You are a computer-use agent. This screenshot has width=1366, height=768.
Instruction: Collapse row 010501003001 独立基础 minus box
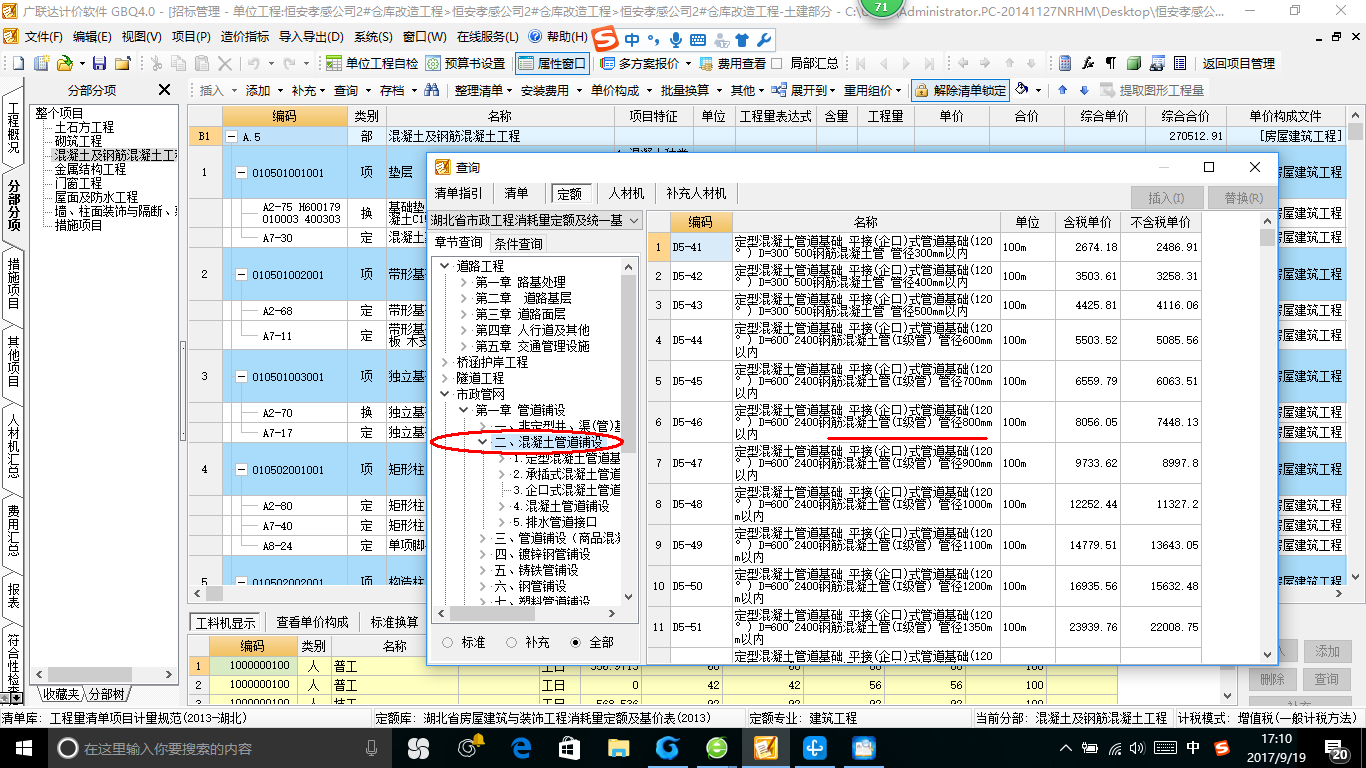point(241,377)
